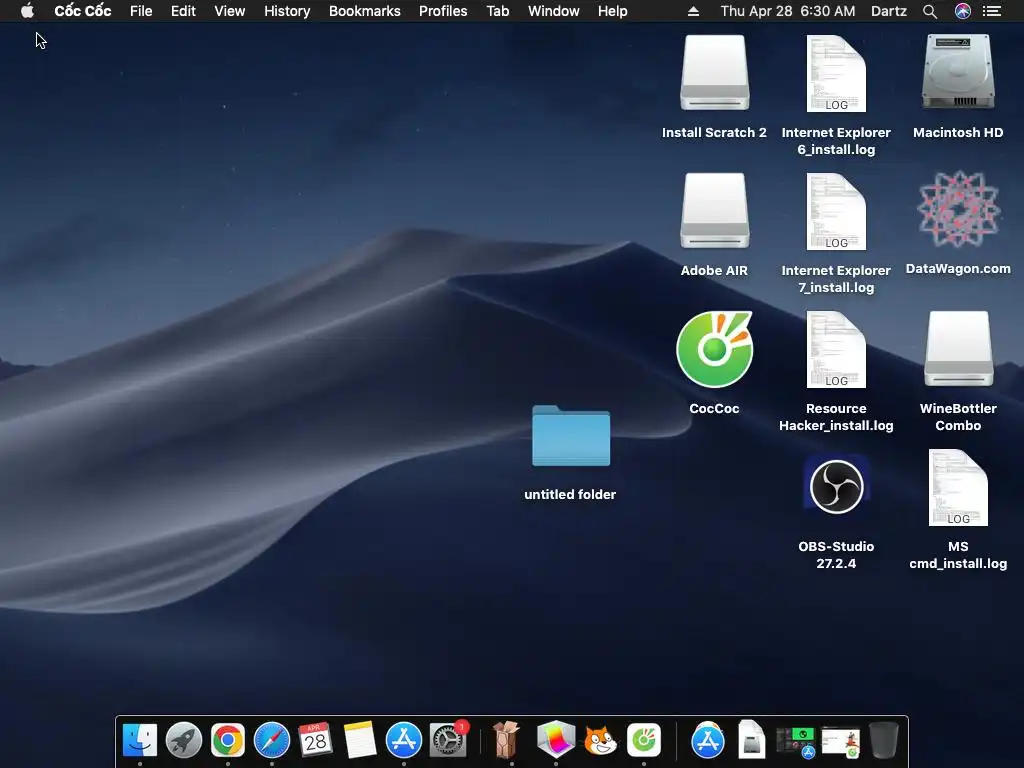Open Google Chrome in the dock

[228, 740]
